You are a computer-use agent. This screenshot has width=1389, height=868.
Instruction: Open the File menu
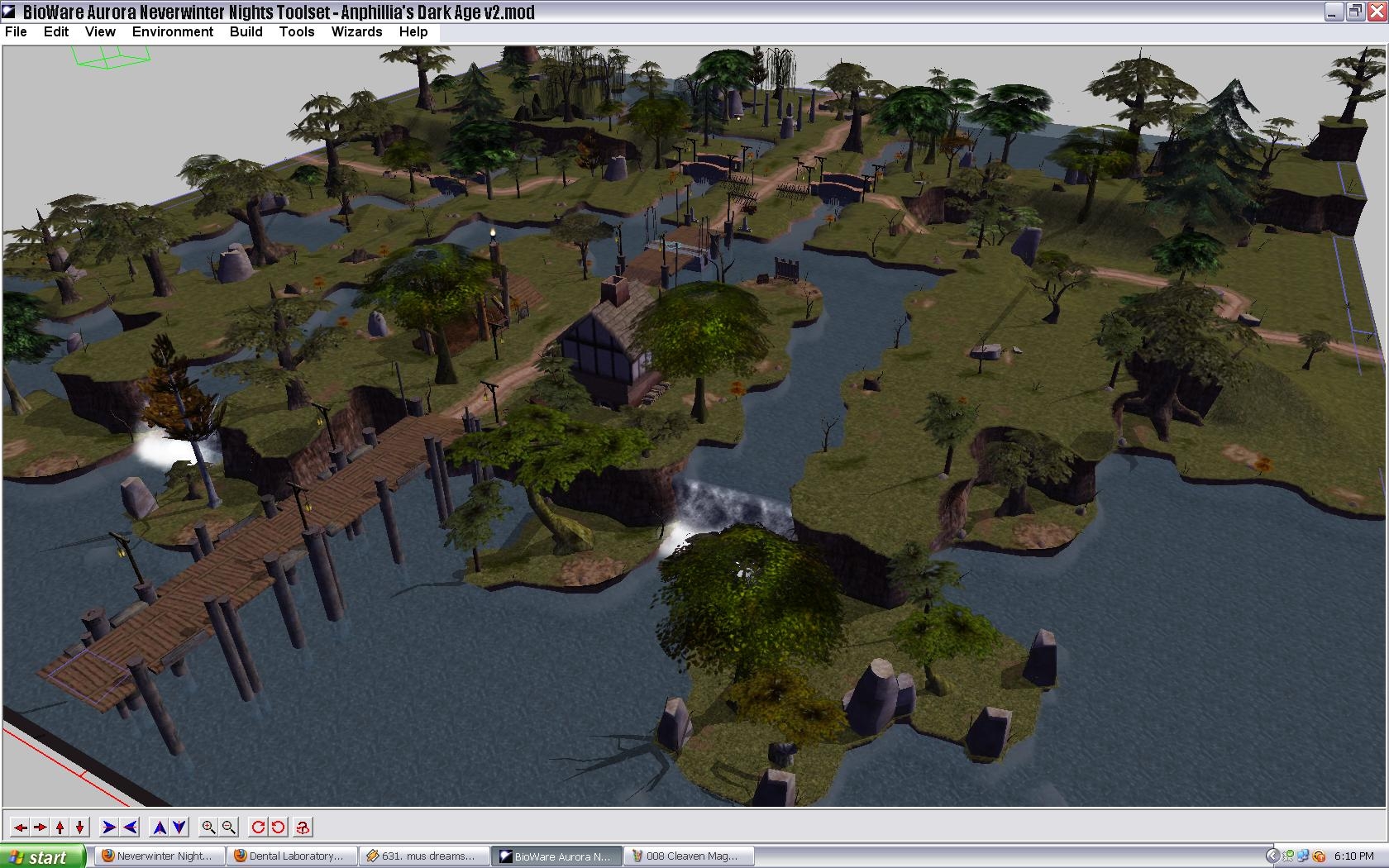16,31
